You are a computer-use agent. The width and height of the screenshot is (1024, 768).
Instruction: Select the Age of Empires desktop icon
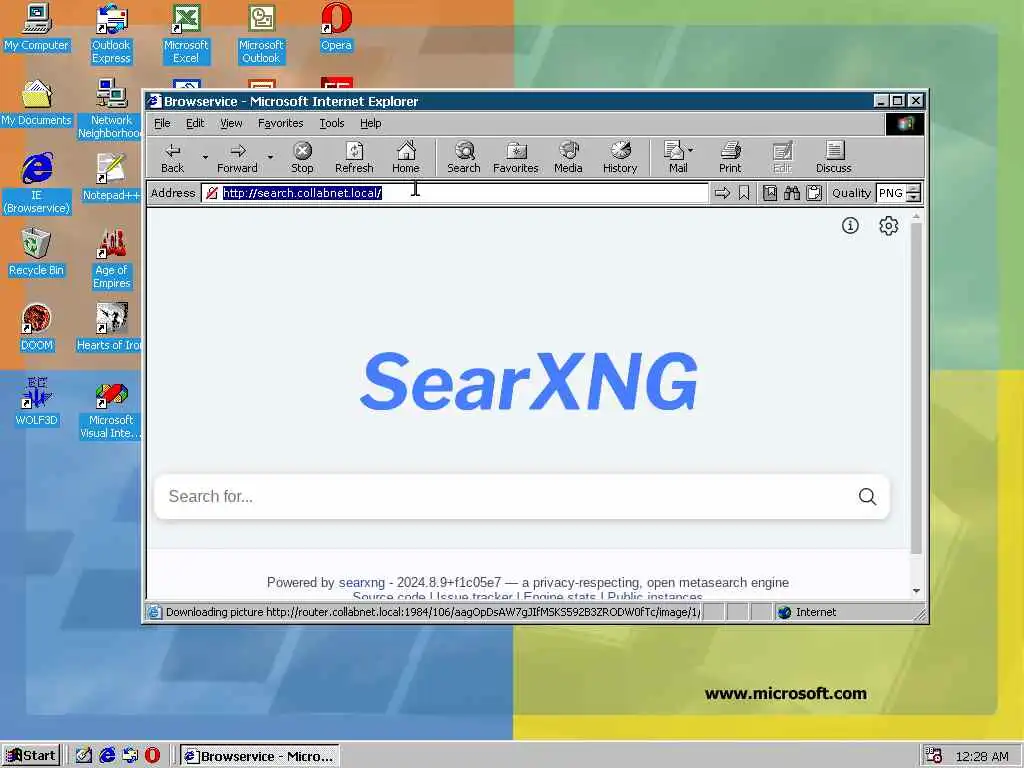[x=112, y=259]
